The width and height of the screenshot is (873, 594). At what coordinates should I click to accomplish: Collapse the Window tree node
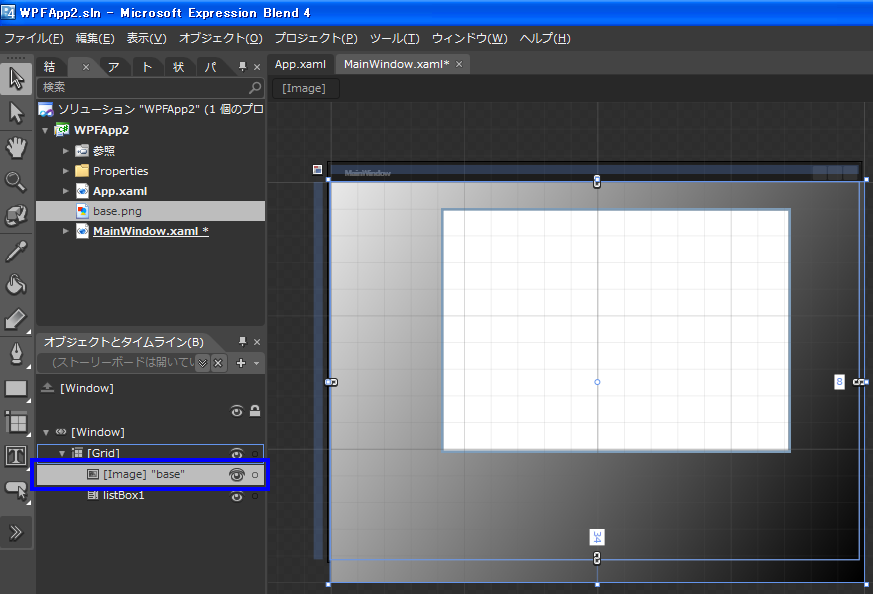tap(46, 432)
